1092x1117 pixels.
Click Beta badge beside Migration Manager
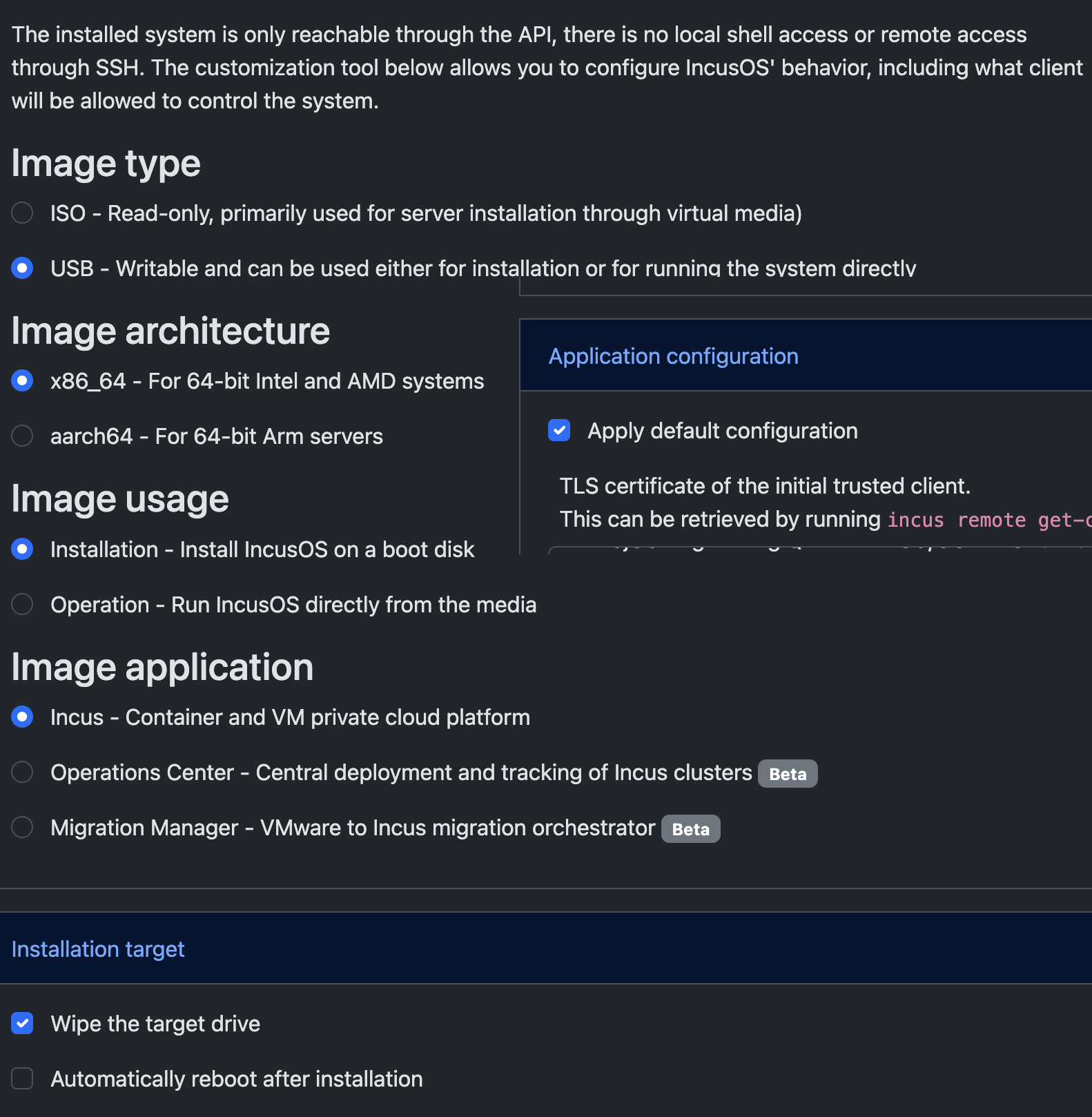tap(690, 829)
